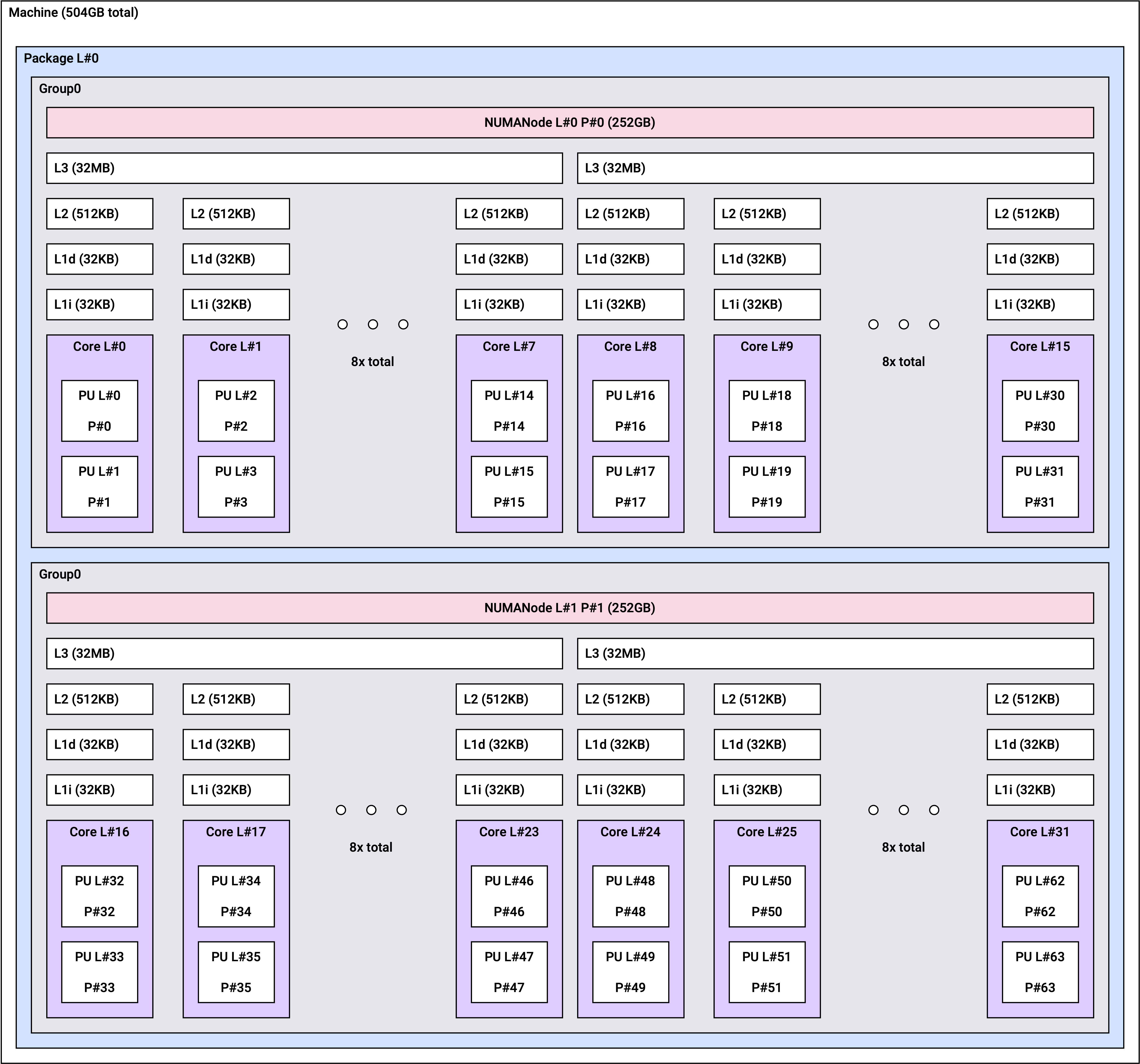Viewport: 1140px width, 1064px height.
Task: Click the Machine (504GB total) label
Action: click(x=73, y=13)
